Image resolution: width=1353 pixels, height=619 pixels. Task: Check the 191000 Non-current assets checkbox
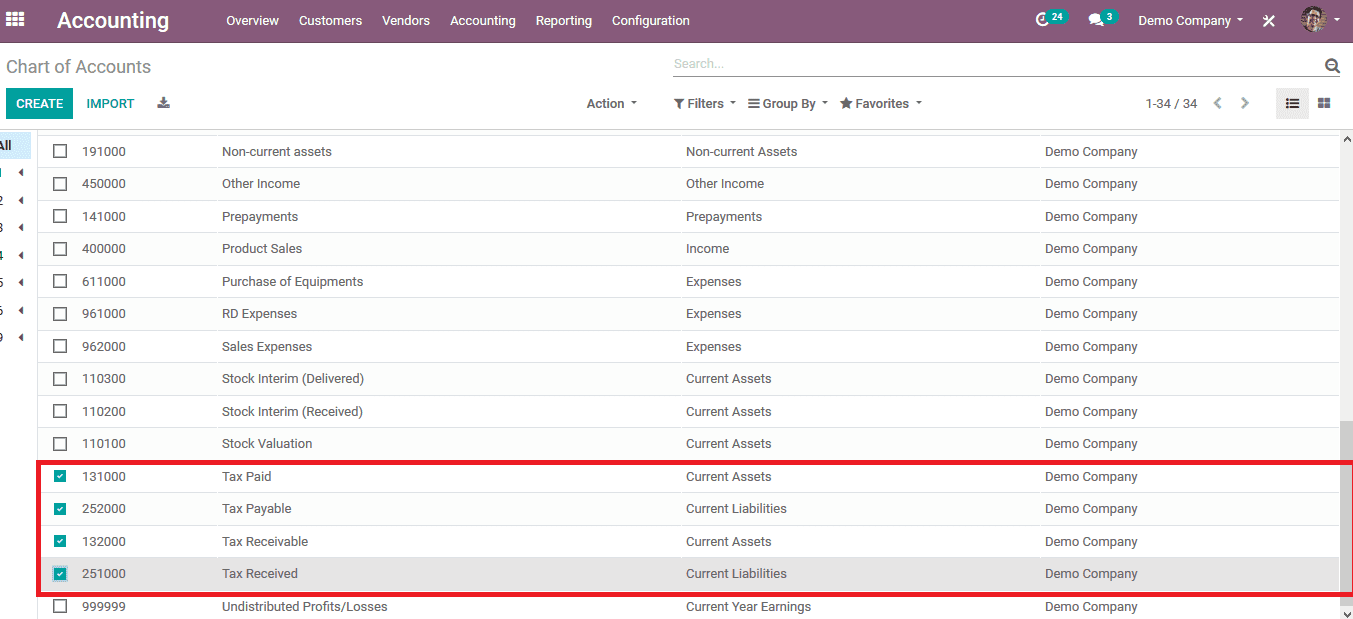(x=60, y=151)
